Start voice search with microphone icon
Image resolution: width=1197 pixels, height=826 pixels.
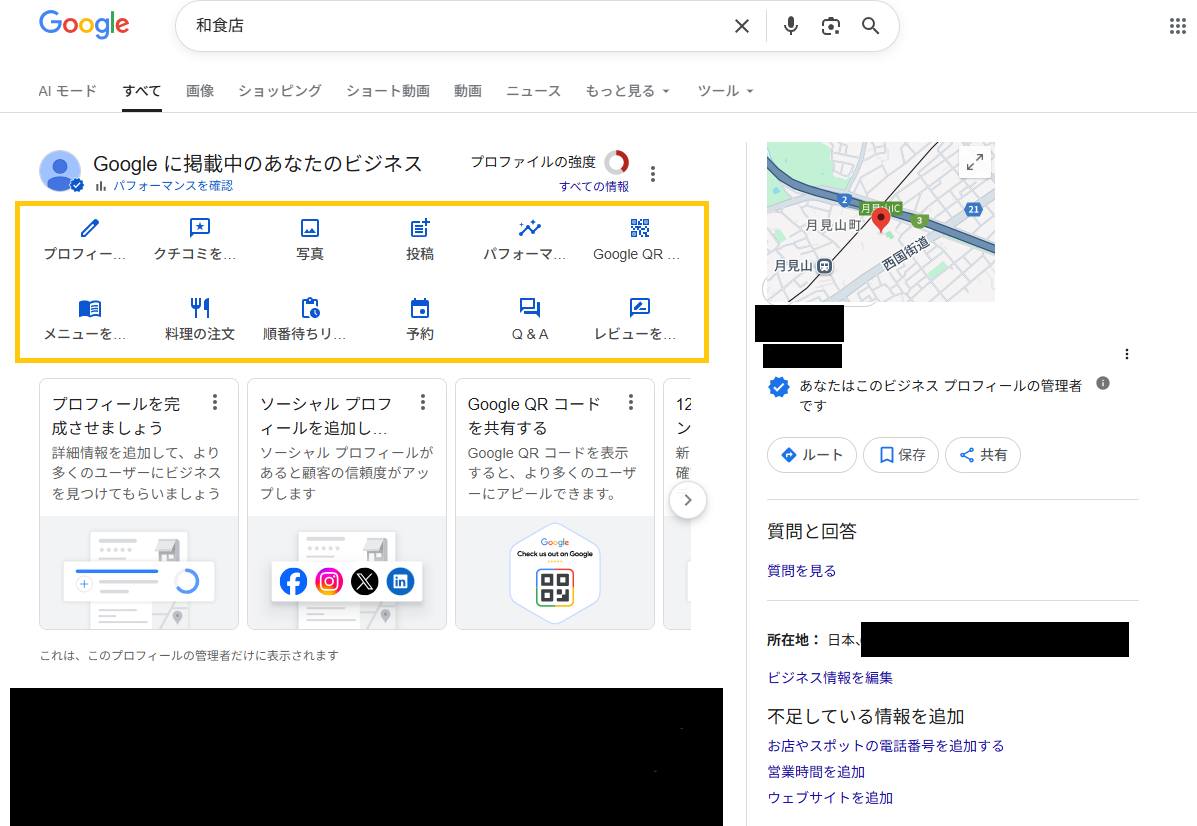[791, 26]
